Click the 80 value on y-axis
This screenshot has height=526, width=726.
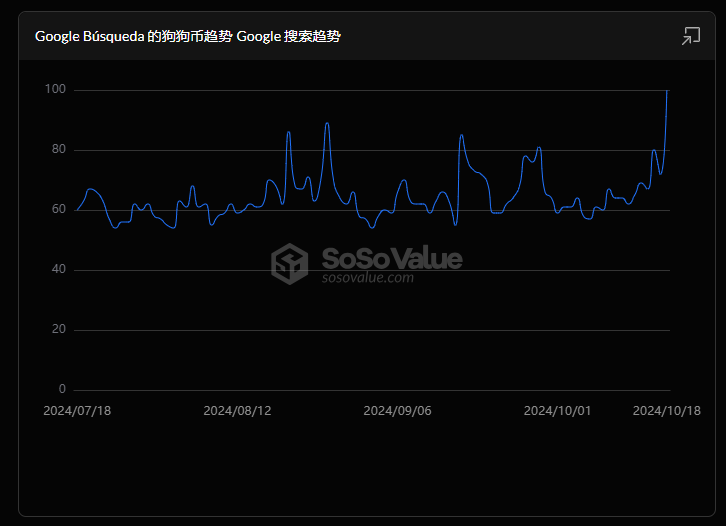click(58, 150)
